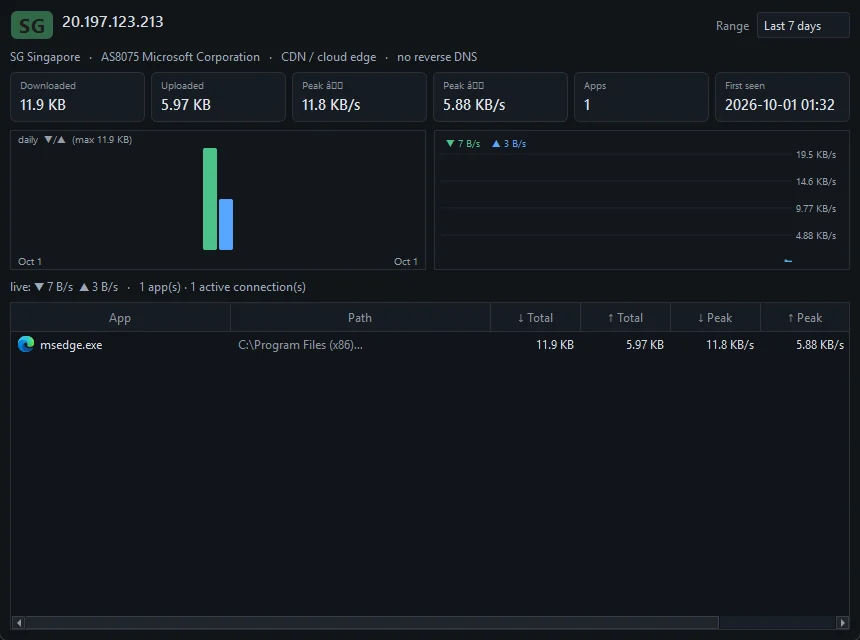Click the green 7 B/s legend entry
The width and height of the screenshot is (860, 640).
coord(463,144)
